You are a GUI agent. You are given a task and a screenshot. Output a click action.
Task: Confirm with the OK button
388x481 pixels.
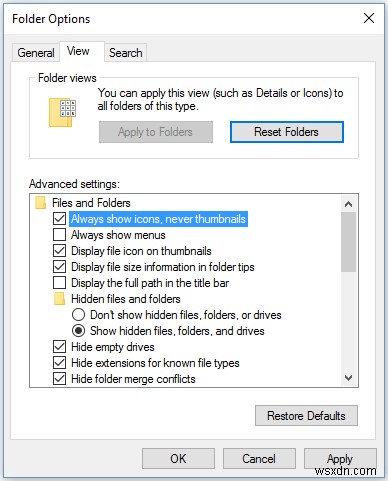178,459
